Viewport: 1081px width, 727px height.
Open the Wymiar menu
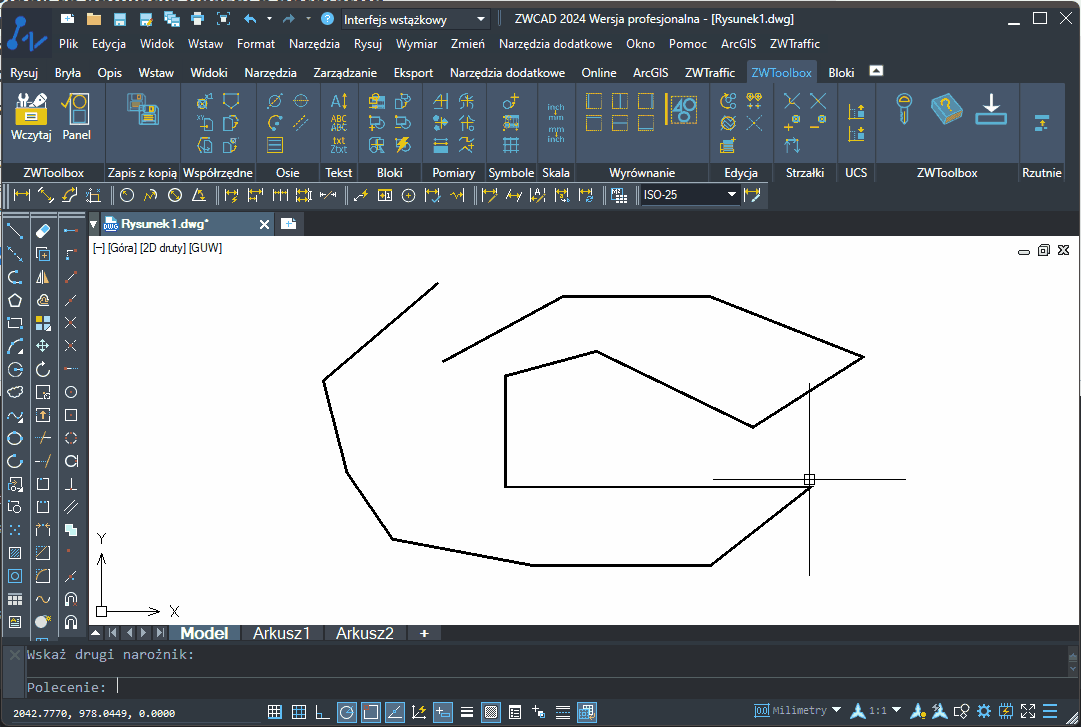coord(416,44)
